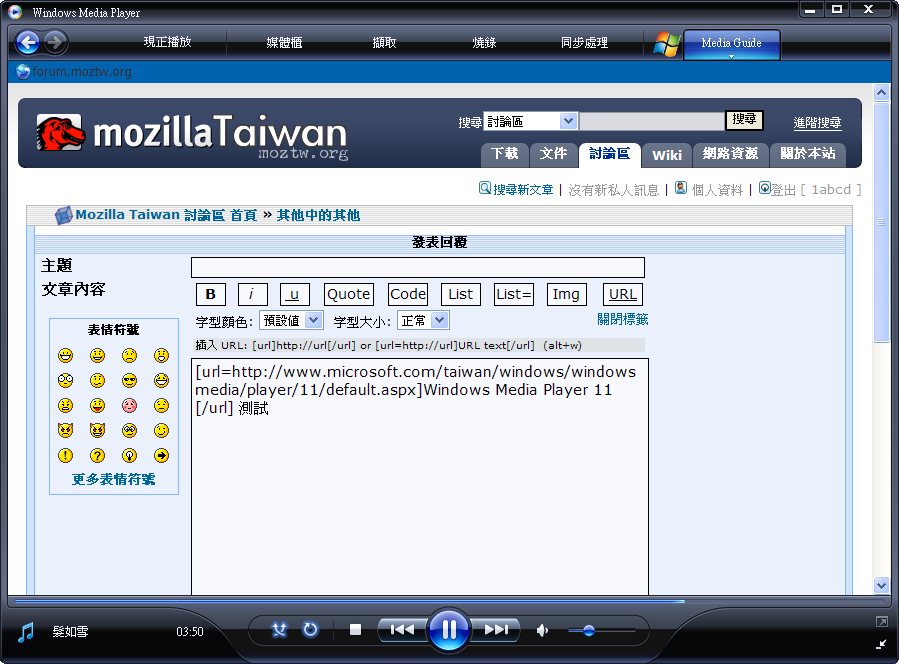Click the forward navigation arrow
This screenshot has width=899, height=664.
pos(55,42)
